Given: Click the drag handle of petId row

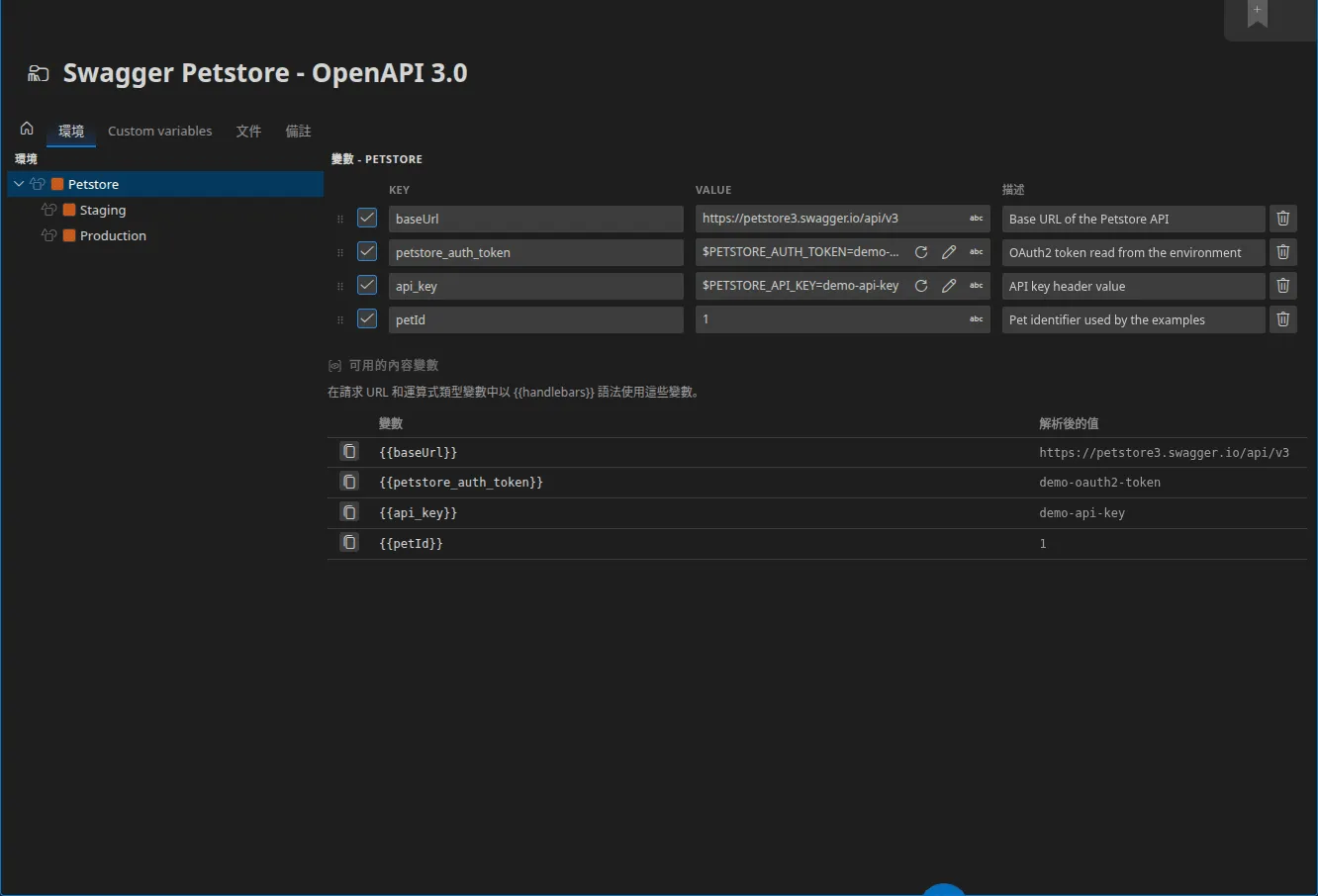Looking at the screenshot, I should coord(340,320).
